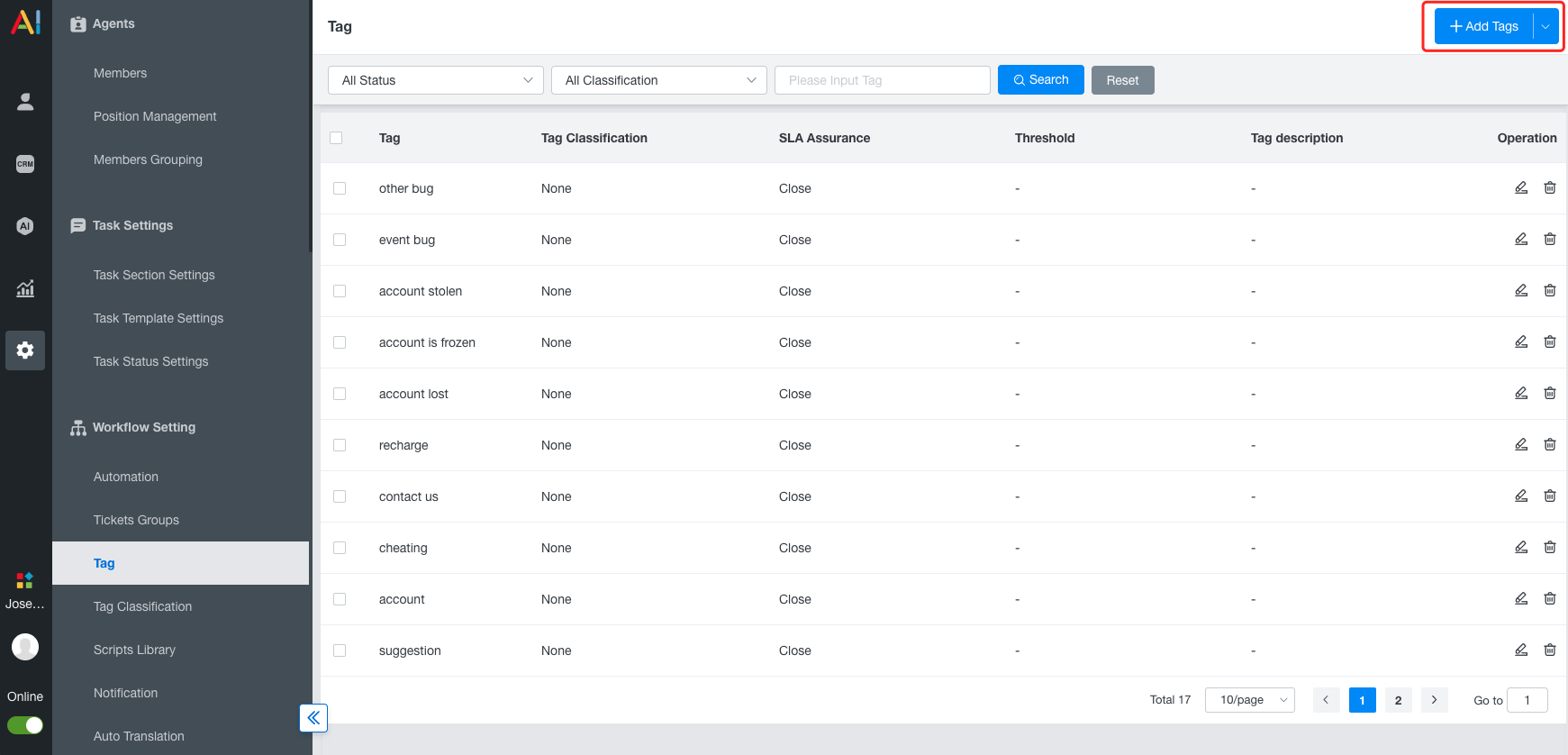Open the statistics chart icon in sidebar

pyautogui.click(x=25, y=288)
